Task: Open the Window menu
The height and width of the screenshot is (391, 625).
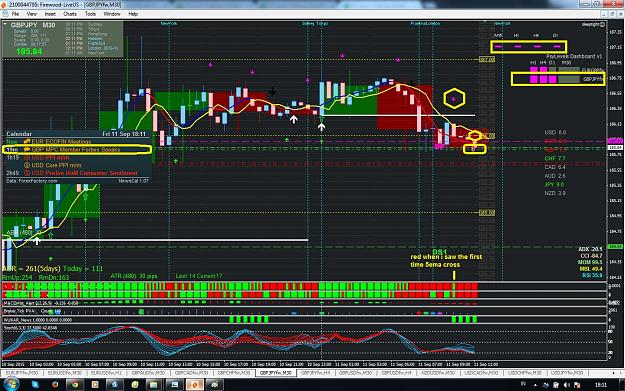Action: tap(112, 14)
